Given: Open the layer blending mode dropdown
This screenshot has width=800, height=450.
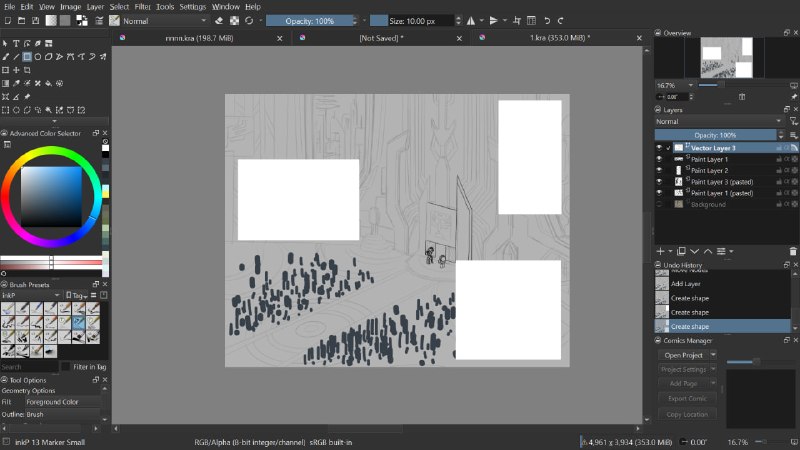Looking at the screenshot, I should 720,121.
